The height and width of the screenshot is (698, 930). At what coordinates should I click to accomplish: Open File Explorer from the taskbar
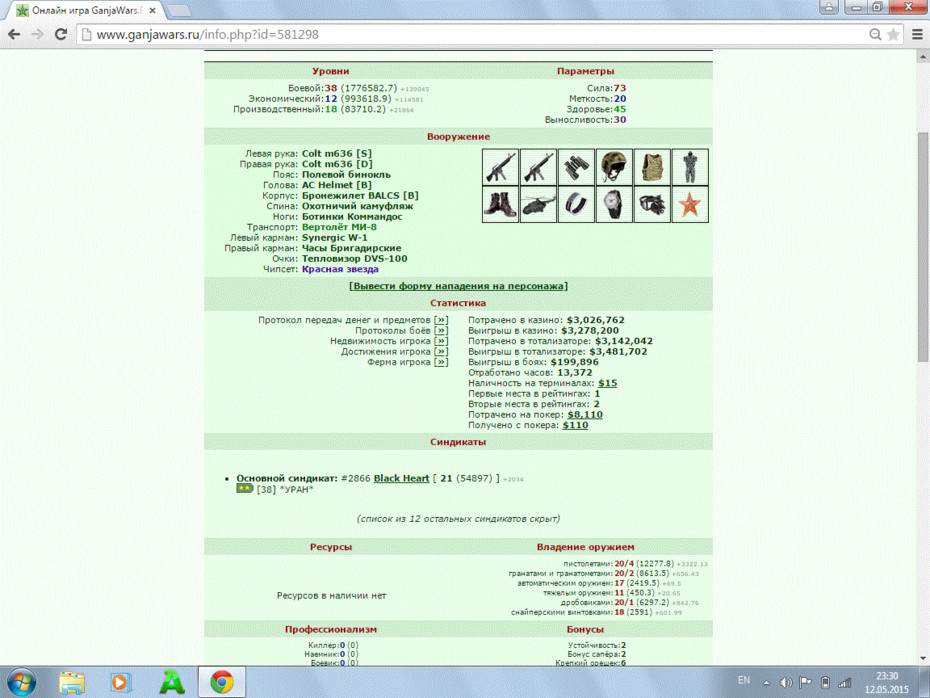point(72,683)
